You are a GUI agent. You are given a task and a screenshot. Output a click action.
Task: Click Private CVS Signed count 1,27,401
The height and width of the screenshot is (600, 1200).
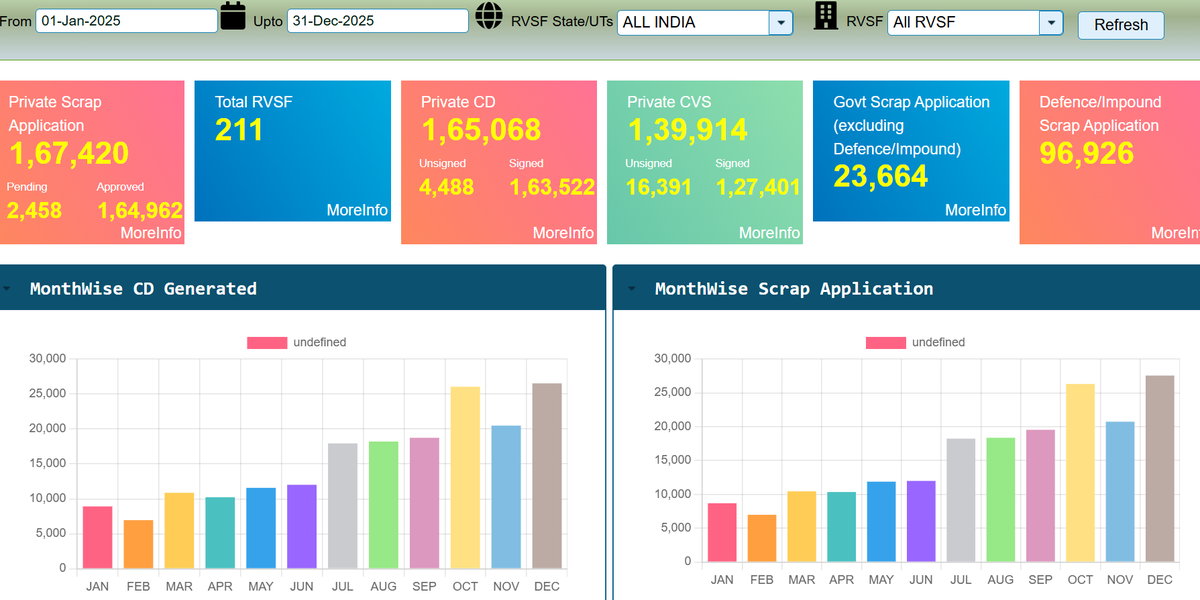click(x=758, y=187)
